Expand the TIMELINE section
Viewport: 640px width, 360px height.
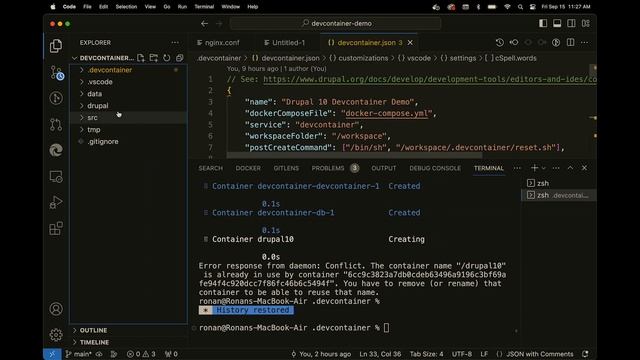coord(129,342)
